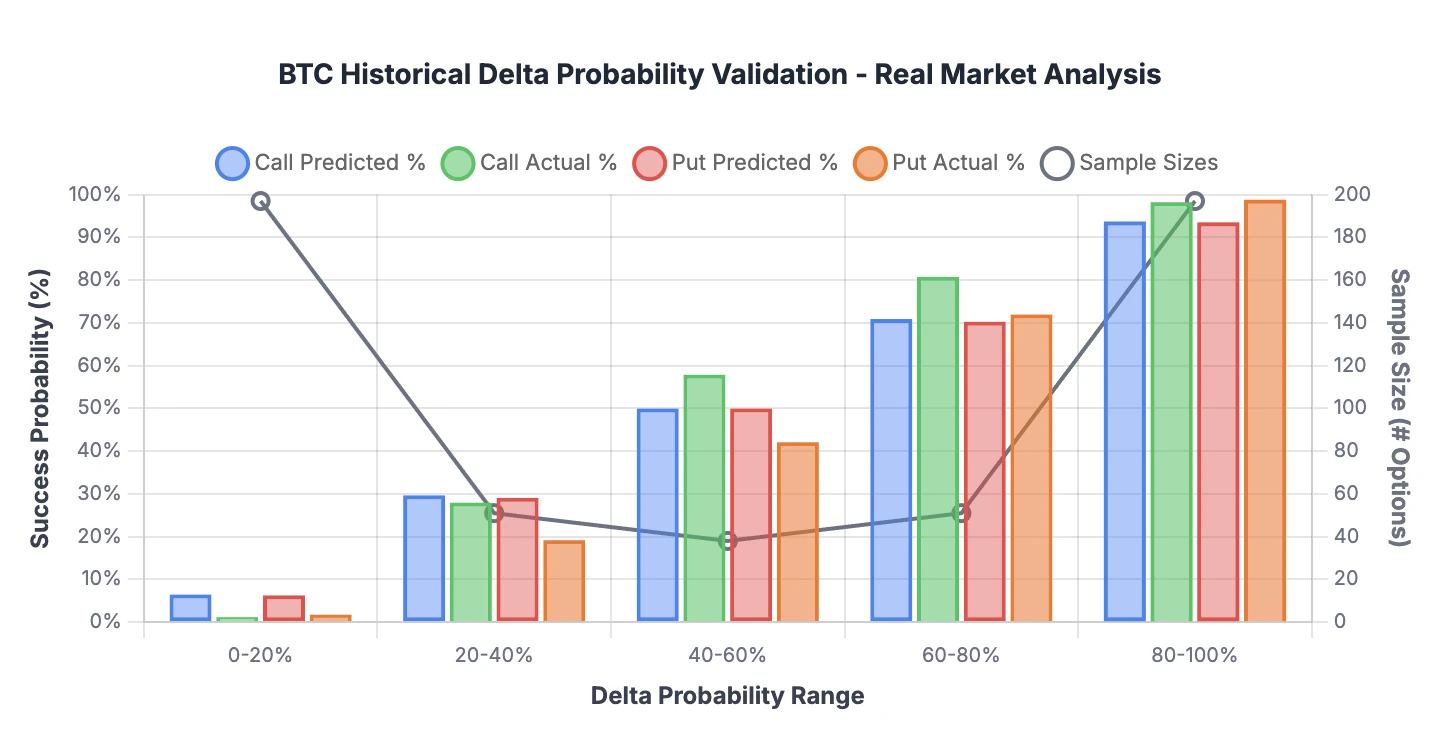Hide Sample Sizes line via legend circle
The image size is (1444, 746).
click(x=1057, y=163)
